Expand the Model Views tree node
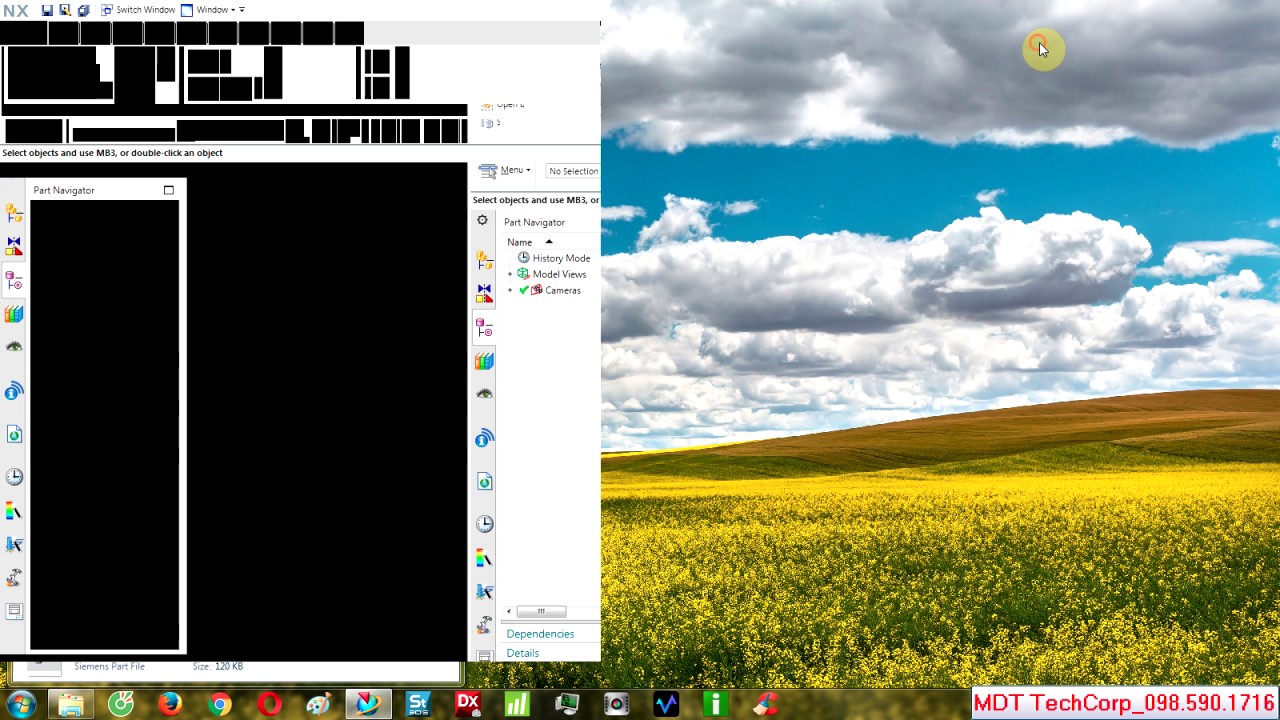Image resolution: width=1280 pixels, height=720 pixels. click(x=510, y=274)
